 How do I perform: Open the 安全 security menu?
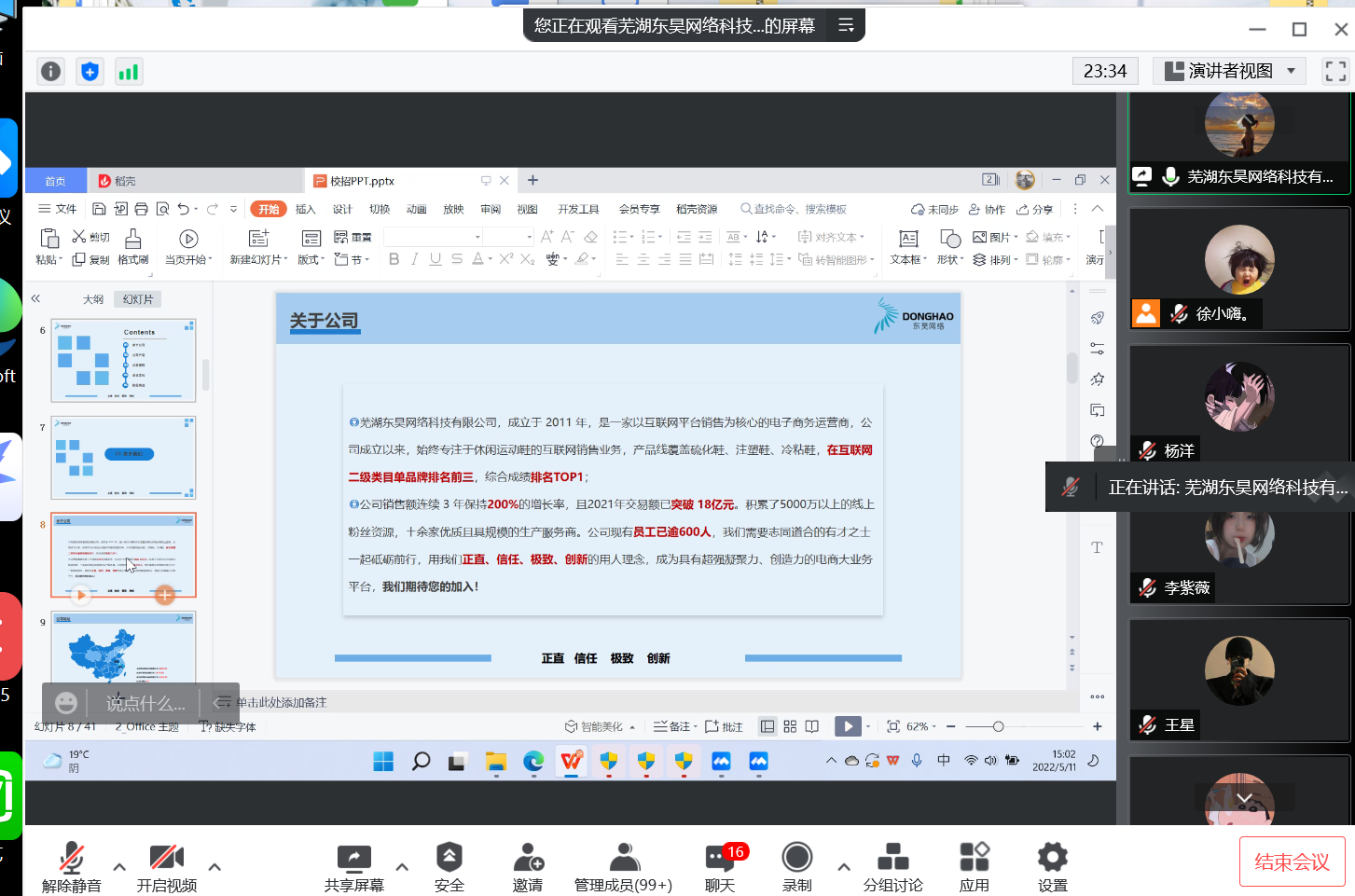pyautogui.click(x=449, y=866)
